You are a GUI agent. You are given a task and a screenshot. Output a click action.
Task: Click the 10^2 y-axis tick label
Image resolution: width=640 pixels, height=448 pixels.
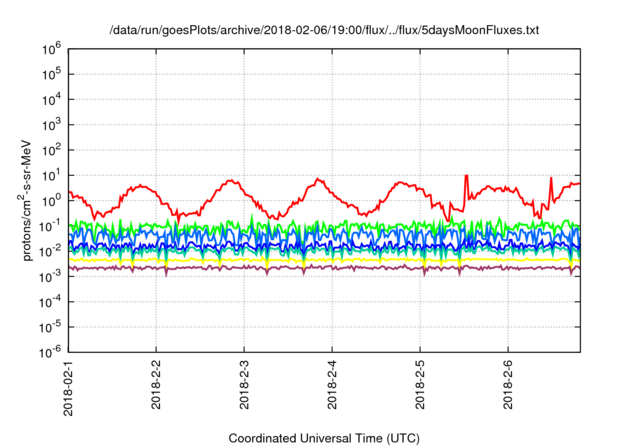click(51, 150)
